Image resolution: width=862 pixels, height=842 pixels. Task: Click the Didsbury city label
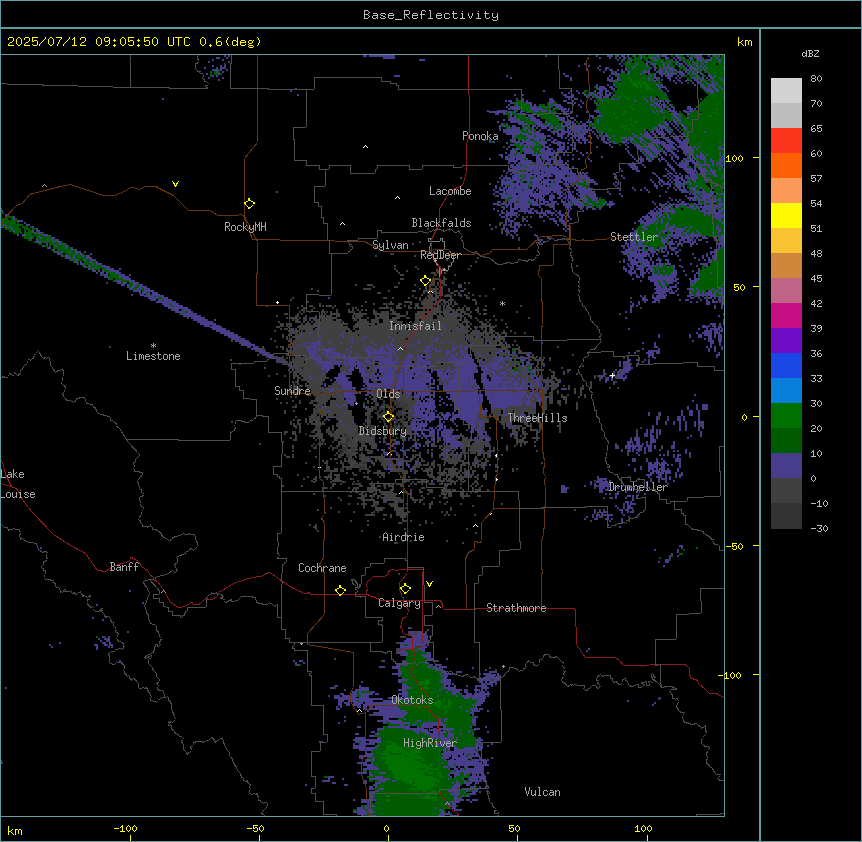pos(383,431)
